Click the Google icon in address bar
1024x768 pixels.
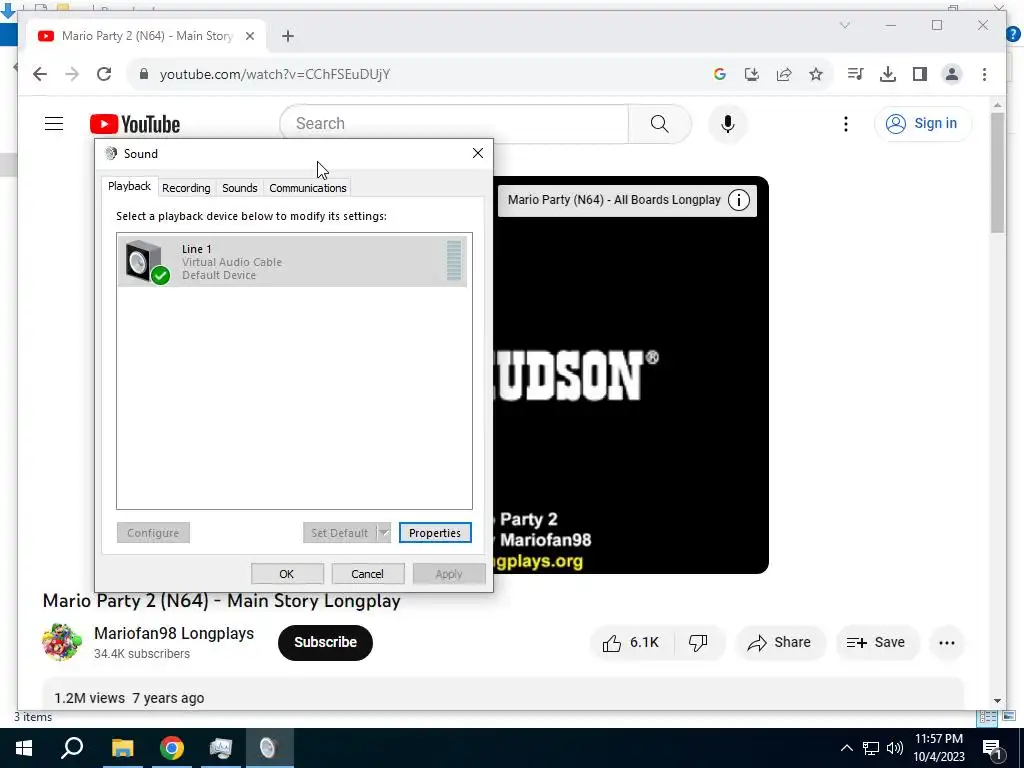coord(720,74)
